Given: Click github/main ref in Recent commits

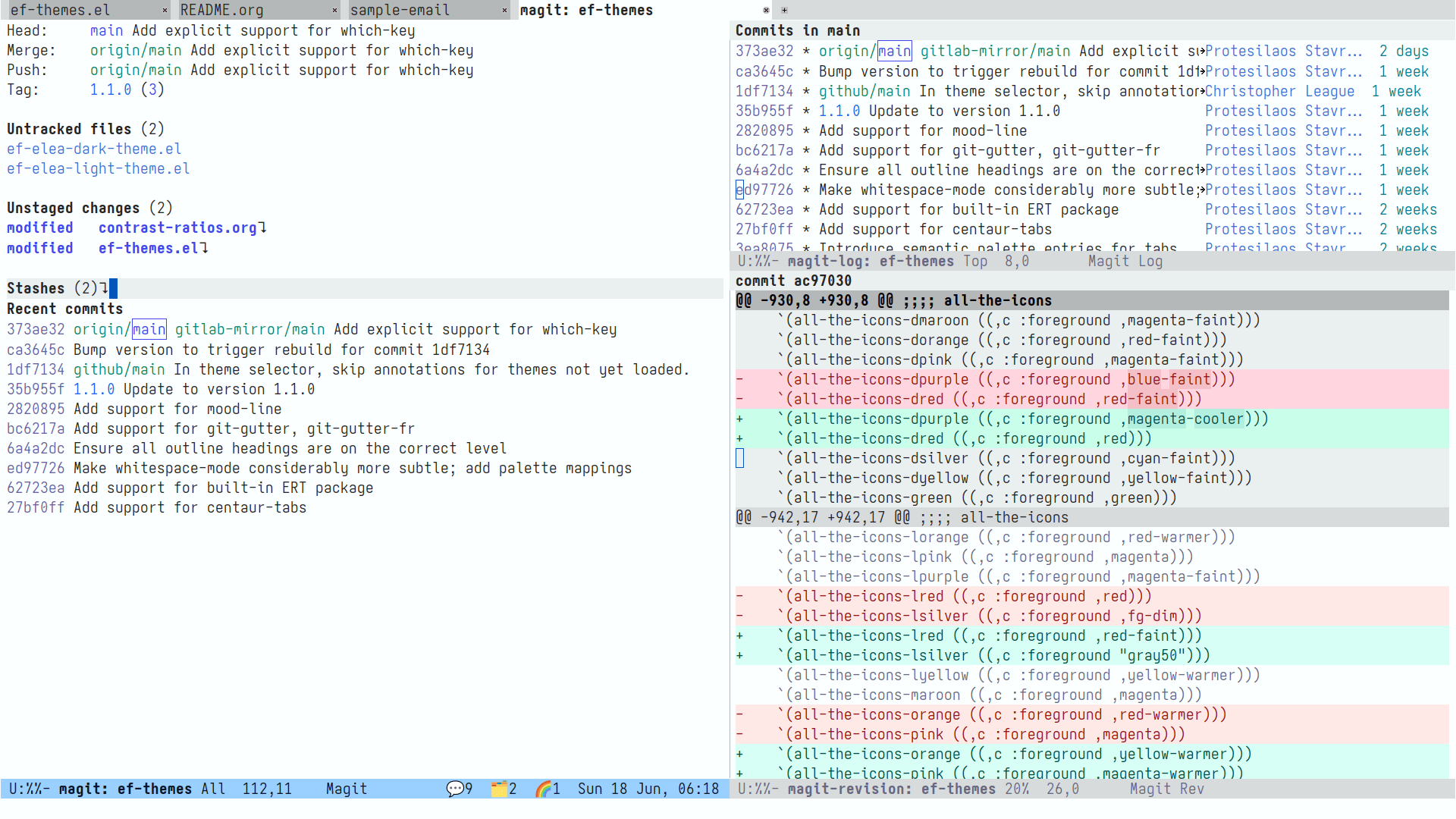Looking at the screenshot, I should click(119, 369).
